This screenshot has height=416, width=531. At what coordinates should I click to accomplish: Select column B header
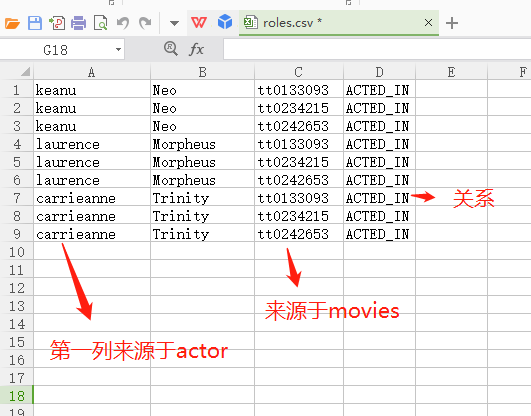202,72
